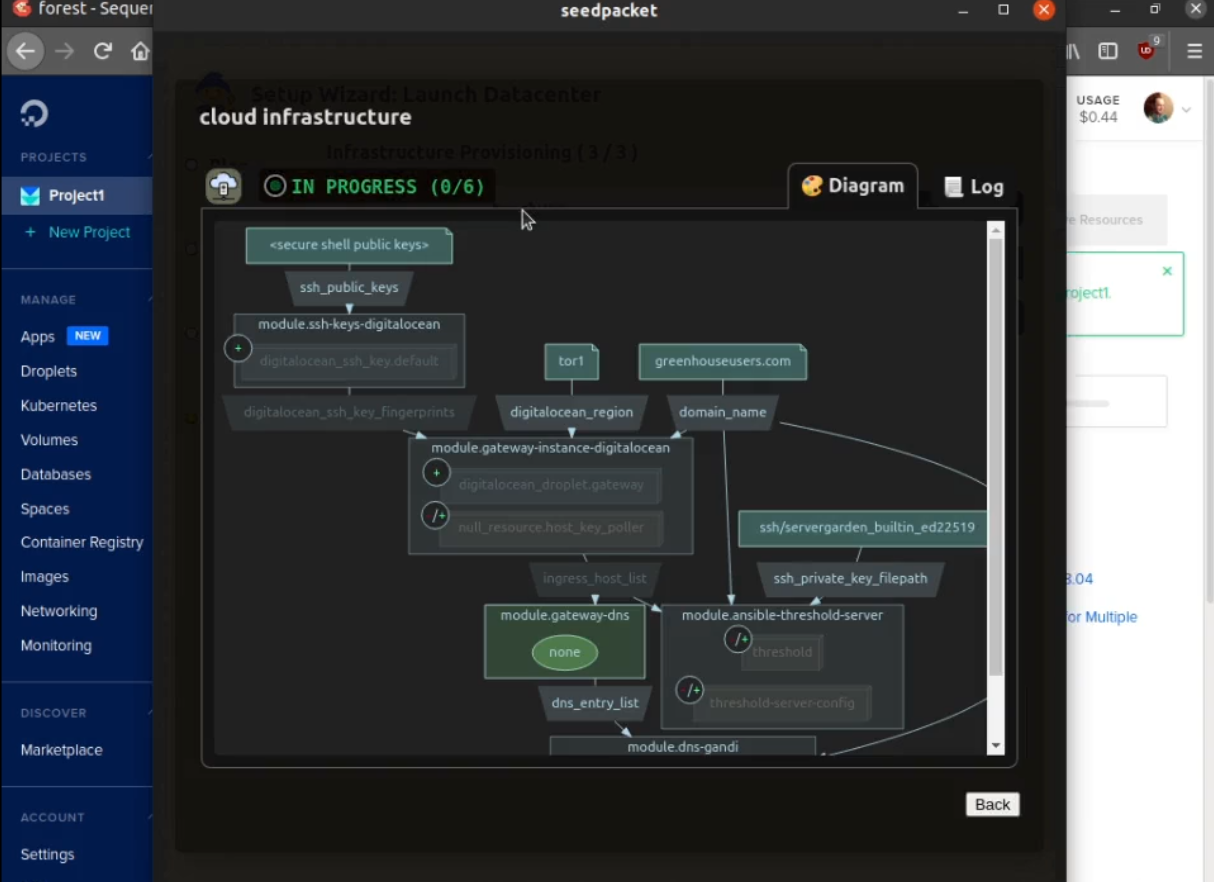
Task: Click the "digitalocean_ssh_key_fingerprints" output node
Action: [349, 412]
